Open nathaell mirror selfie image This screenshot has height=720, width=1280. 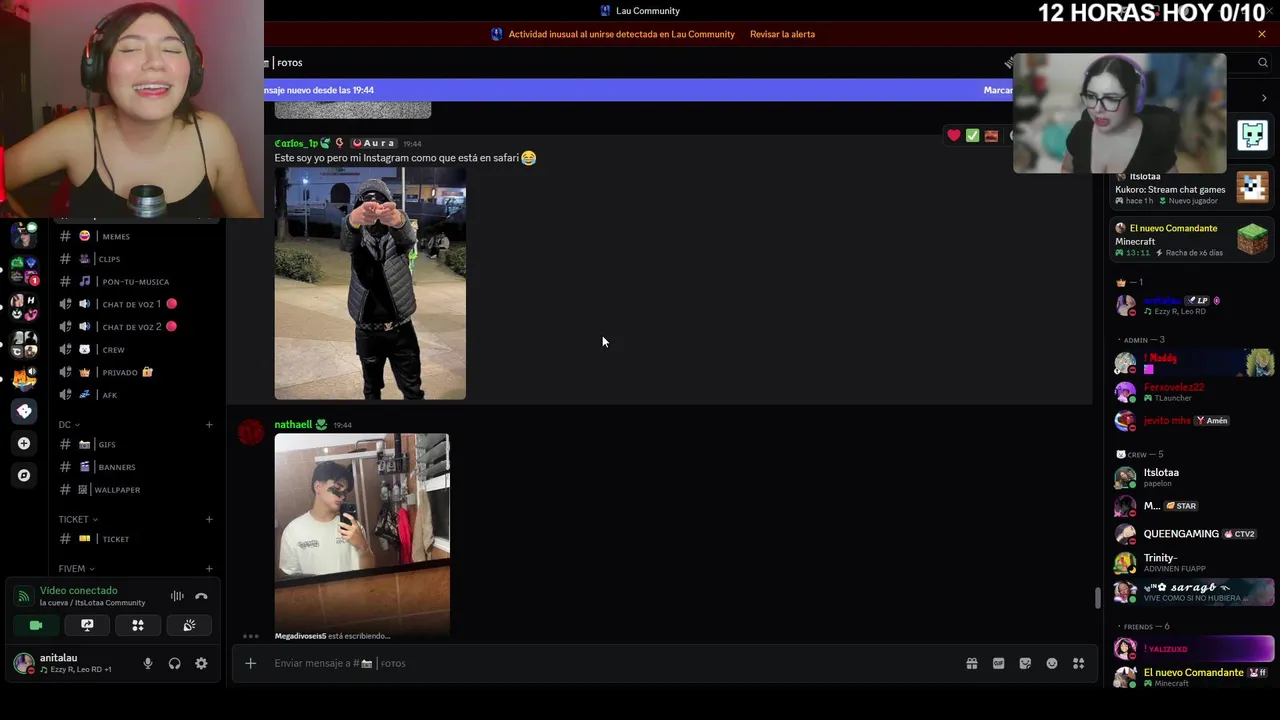pos(362,535)
